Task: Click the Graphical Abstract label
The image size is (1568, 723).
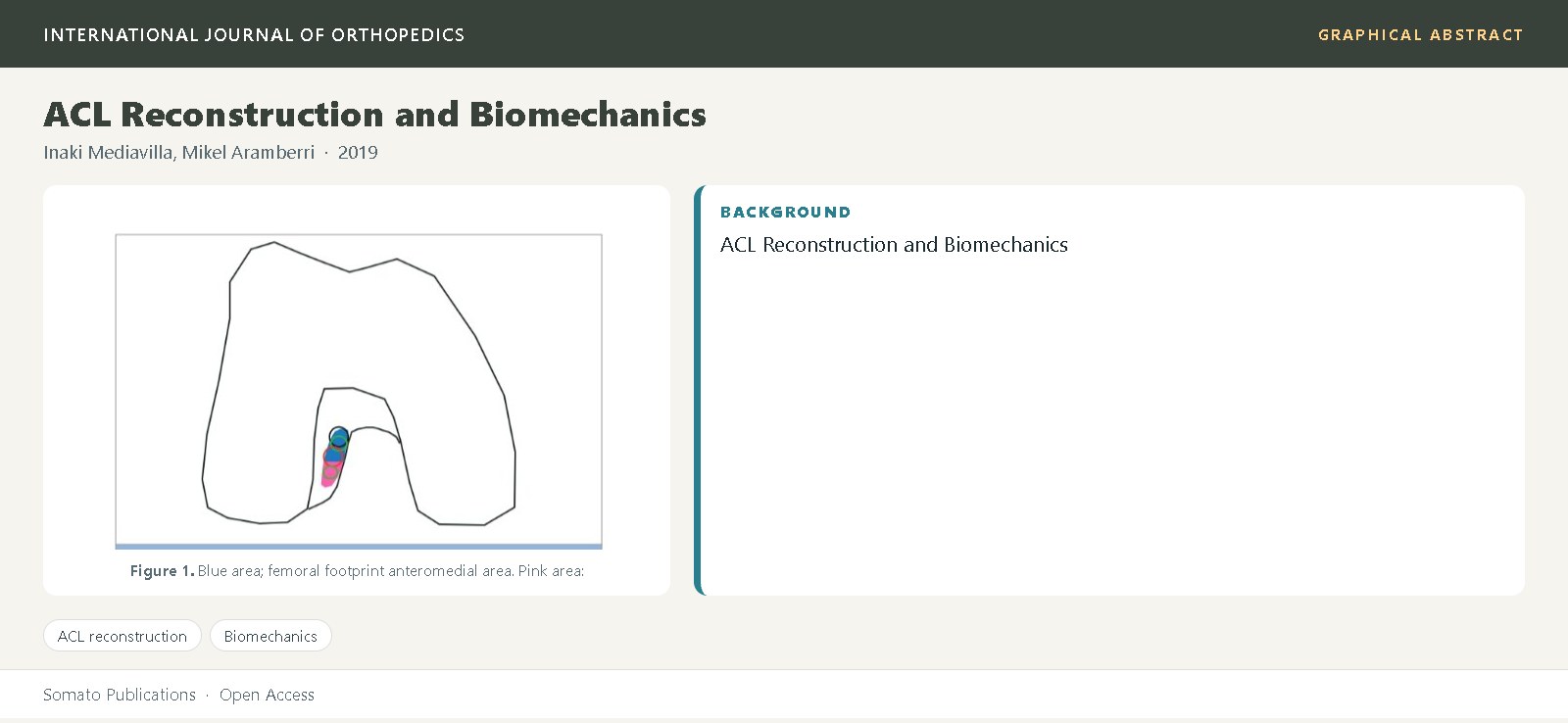Action: coord(1420,34)
